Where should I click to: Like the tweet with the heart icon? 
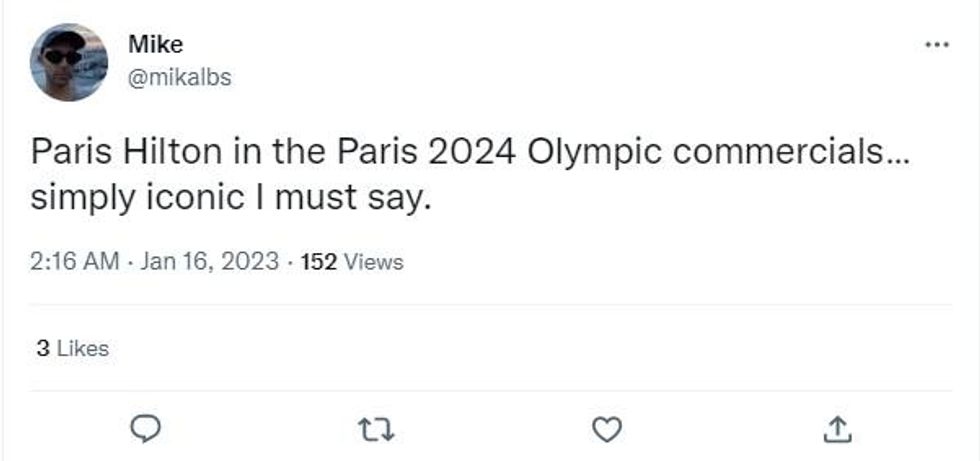coord(606,429)
